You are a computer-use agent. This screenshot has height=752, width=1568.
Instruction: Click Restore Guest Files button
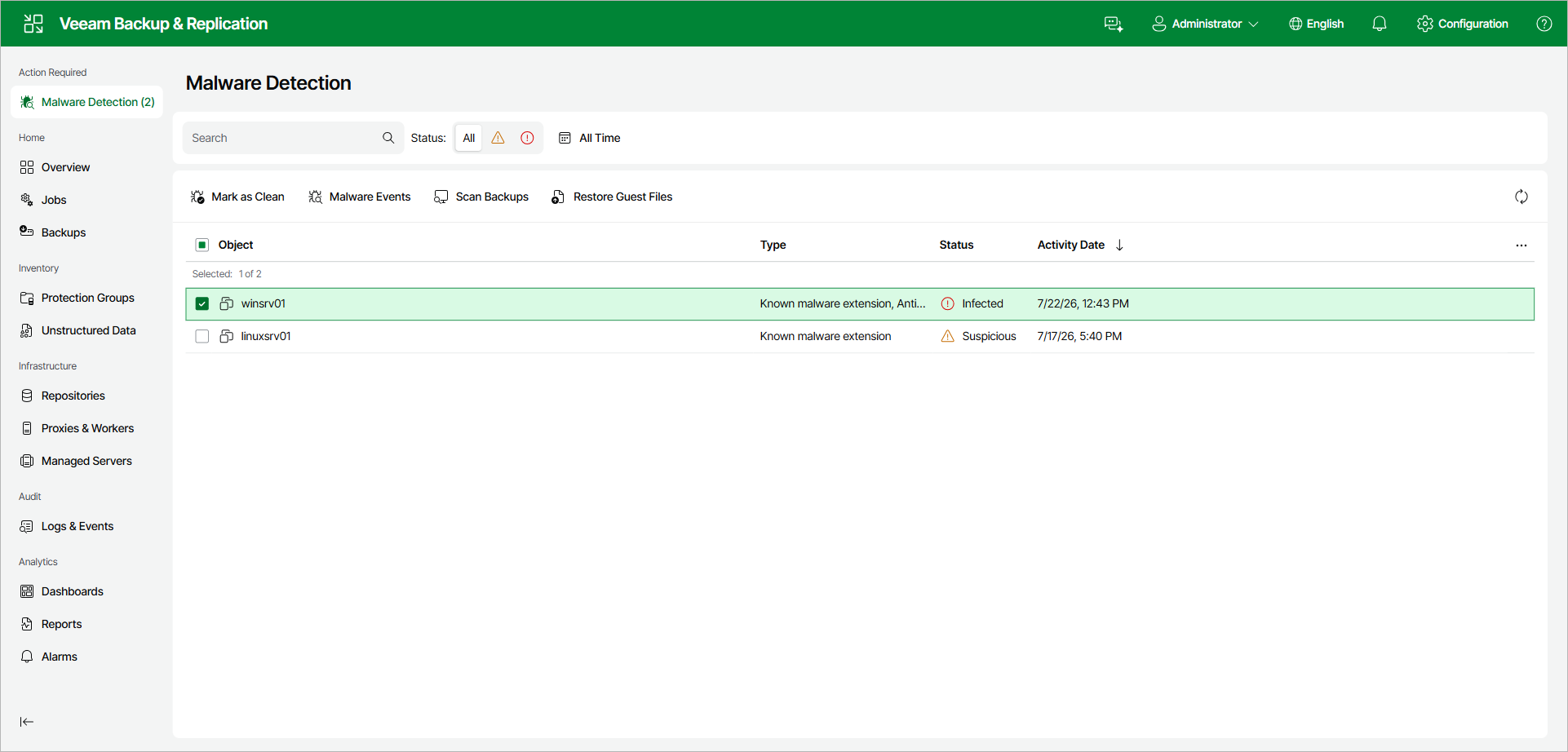[x=612, y=197]
